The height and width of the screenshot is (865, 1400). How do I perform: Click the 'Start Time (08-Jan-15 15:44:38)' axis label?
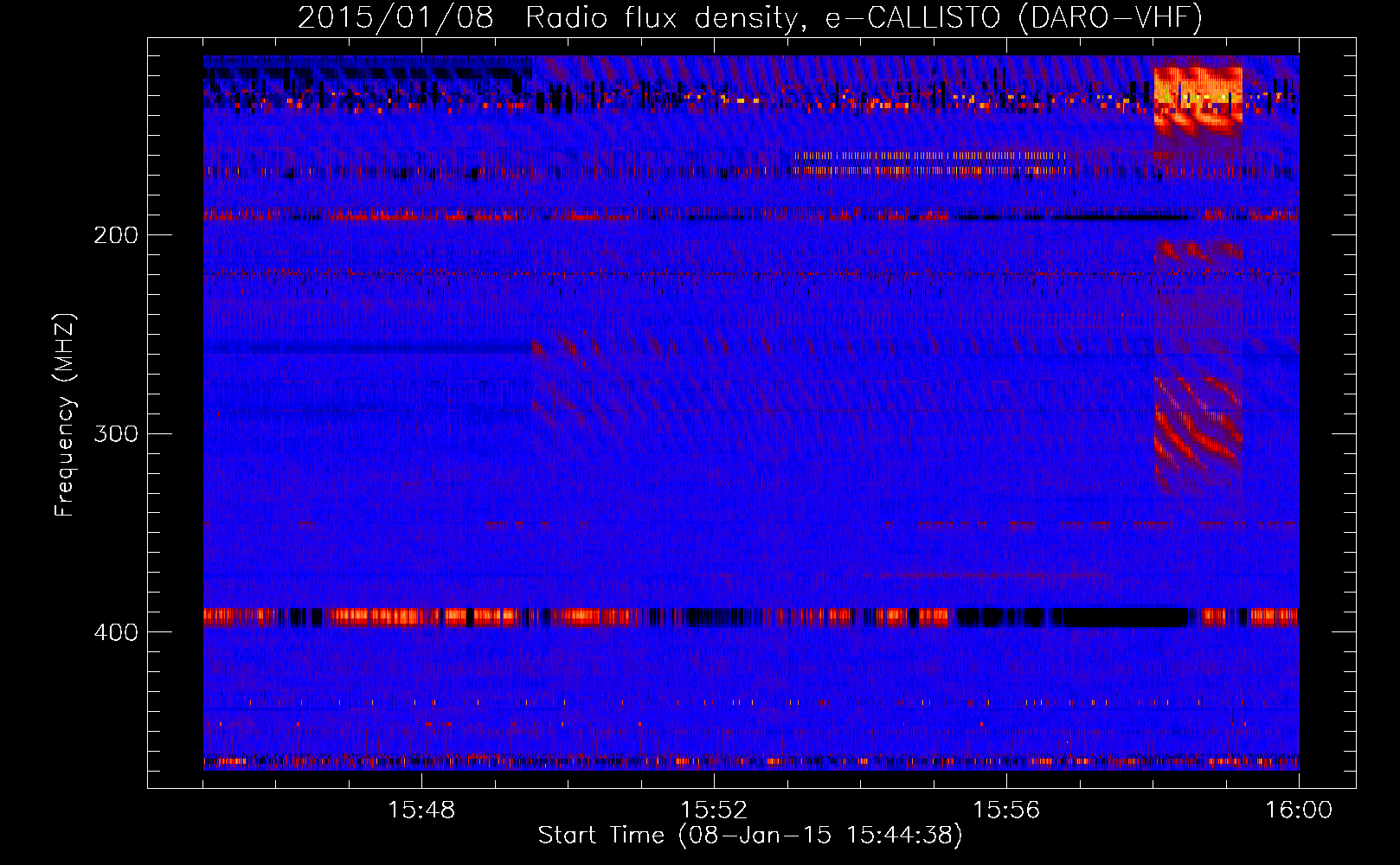[x=750, y=836]
